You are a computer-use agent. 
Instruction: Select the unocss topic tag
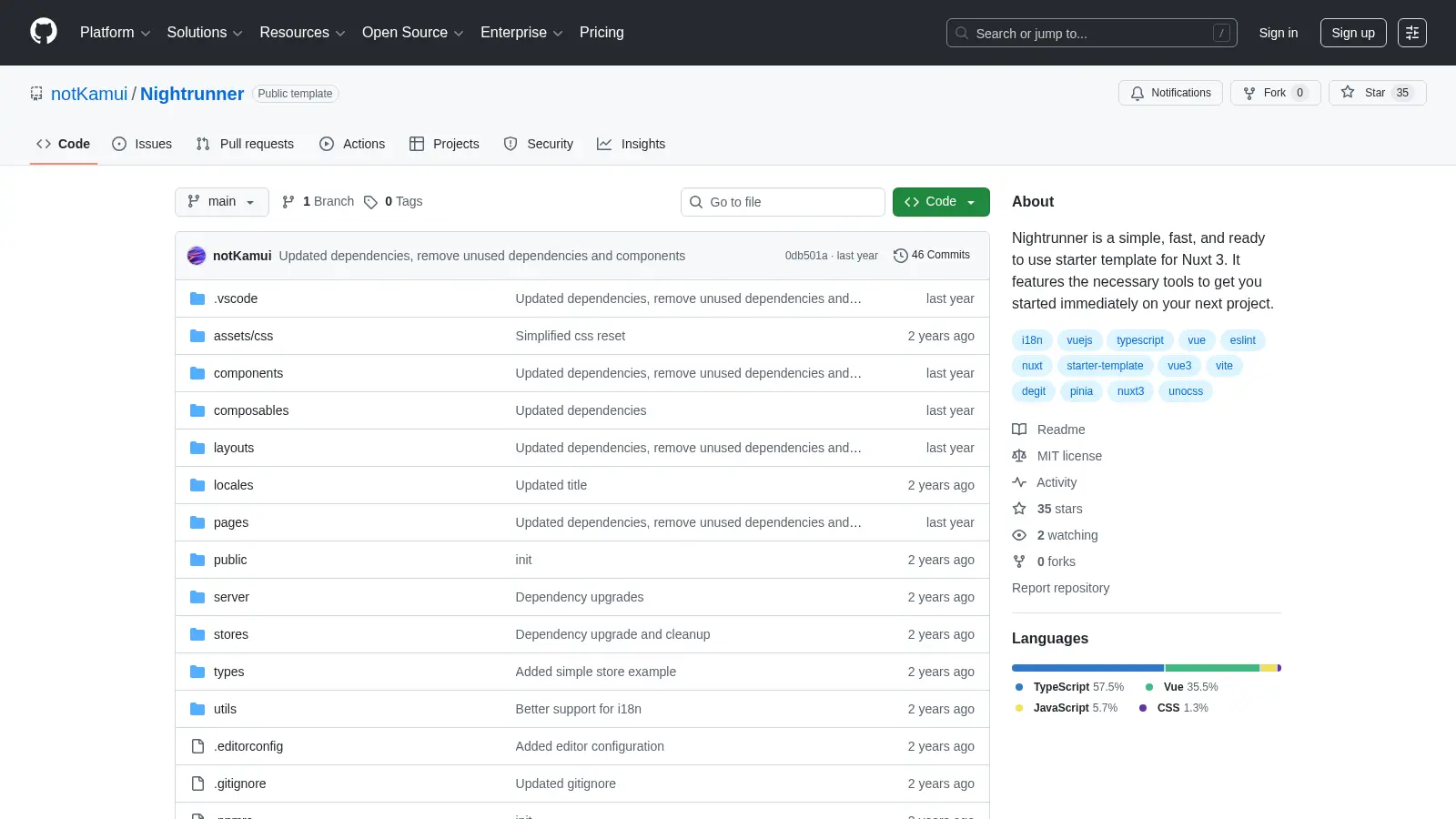point(1186,391)
